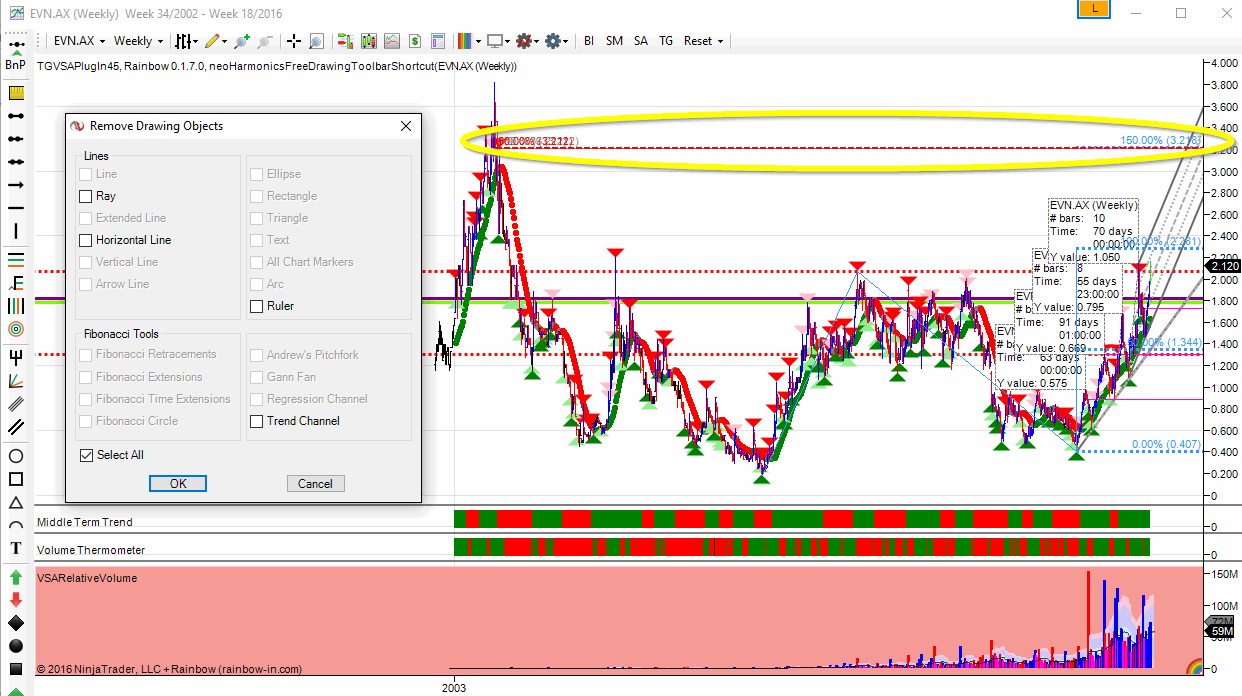Select the Horizontal Line sidebar tool
Viewport: 1242px width, 696px height.
[15, 208]
